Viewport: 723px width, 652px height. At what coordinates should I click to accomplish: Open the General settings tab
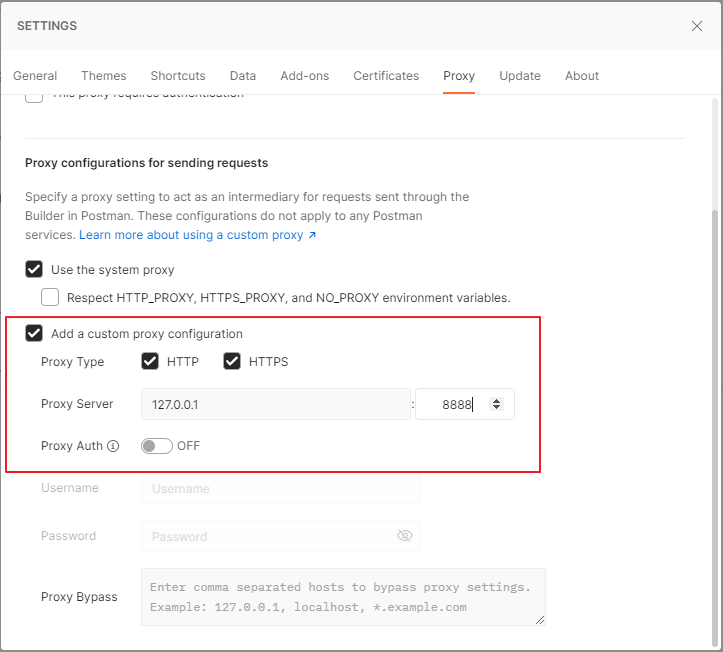tap(35, 76)
